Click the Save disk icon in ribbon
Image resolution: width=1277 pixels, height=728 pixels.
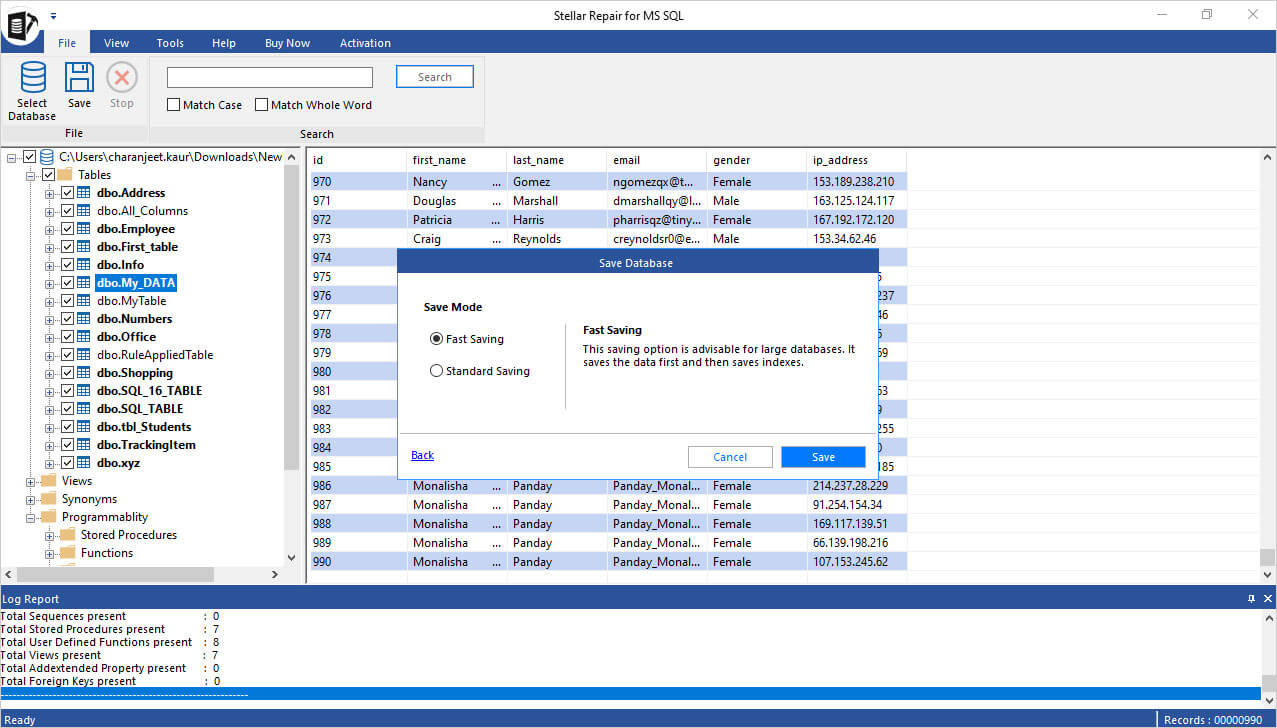(79, 77)
